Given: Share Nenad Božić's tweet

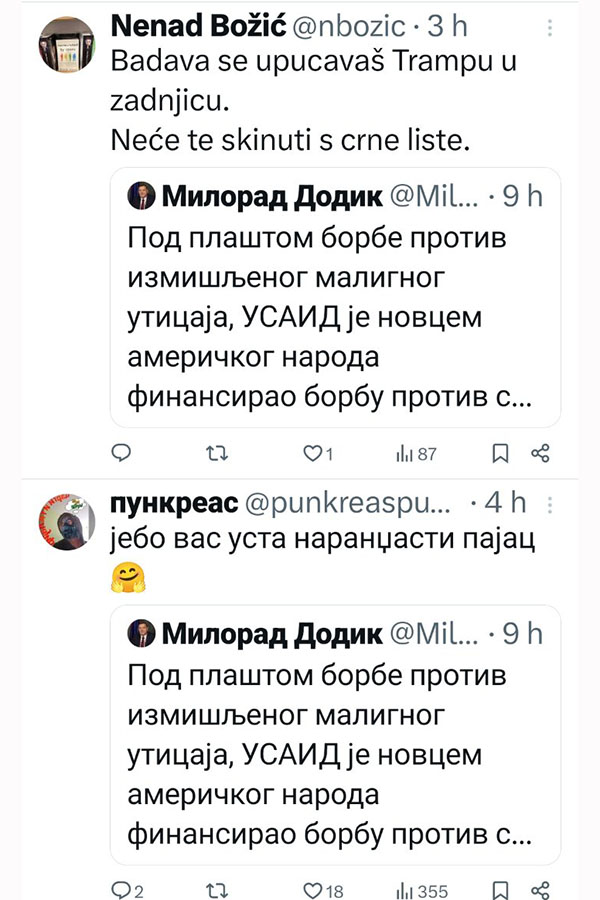Looking at the screenshot, I should tap(541, 453).
